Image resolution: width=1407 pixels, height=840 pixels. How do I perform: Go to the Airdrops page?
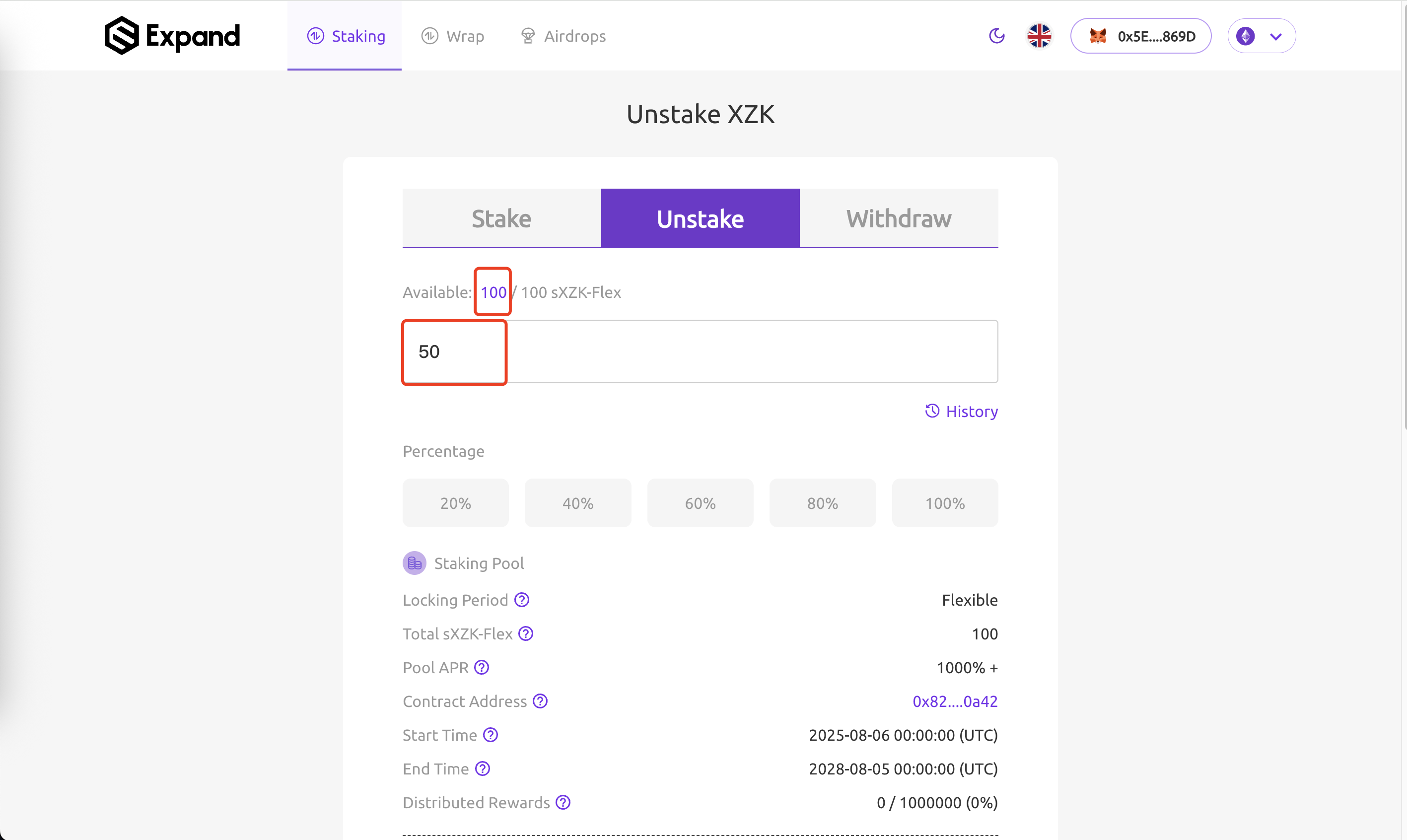click(x=563, y=36)
